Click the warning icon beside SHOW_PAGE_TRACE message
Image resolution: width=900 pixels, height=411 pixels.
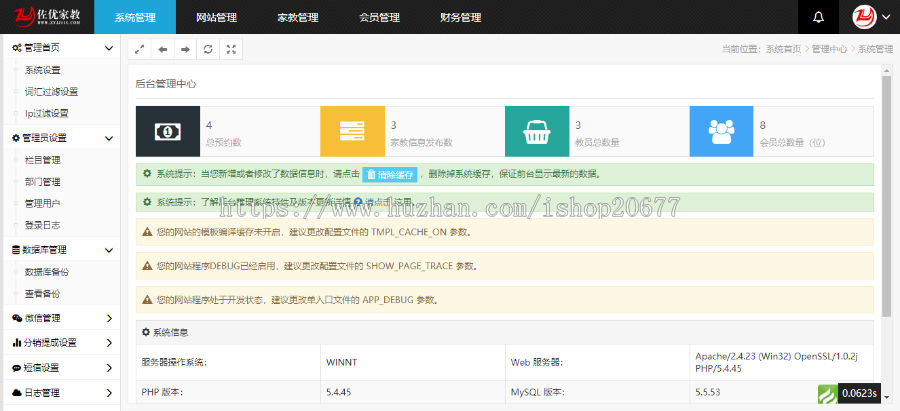[x=147, y=266]
